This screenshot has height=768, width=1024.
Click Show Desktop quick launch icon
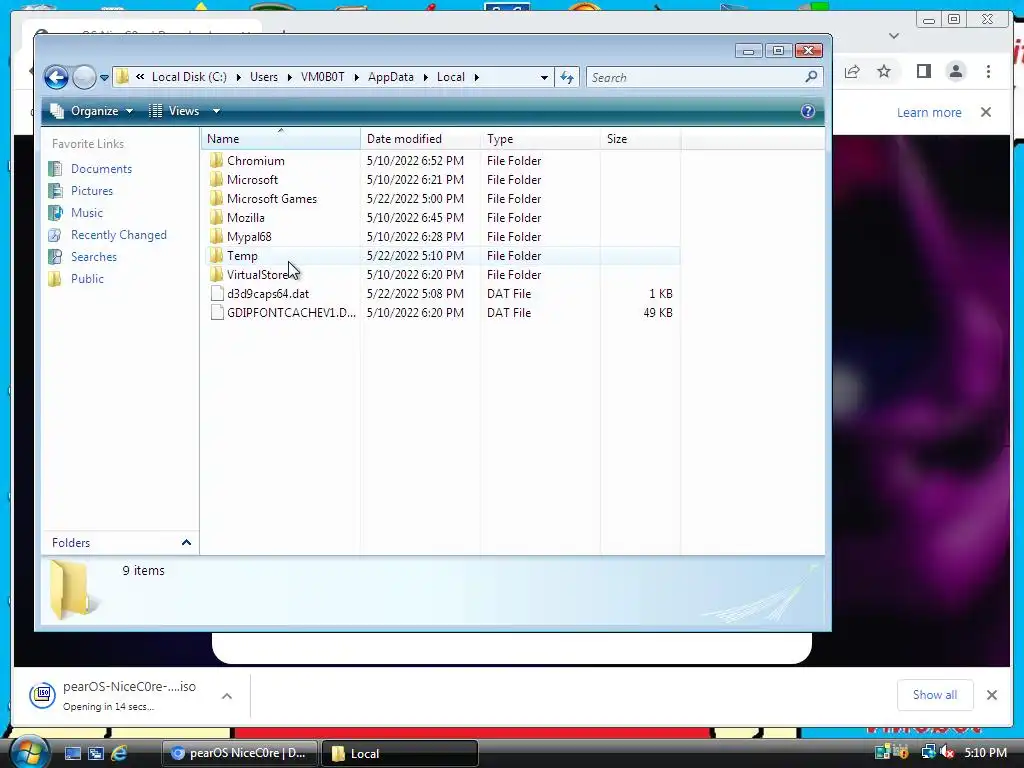tap(72, 754)
